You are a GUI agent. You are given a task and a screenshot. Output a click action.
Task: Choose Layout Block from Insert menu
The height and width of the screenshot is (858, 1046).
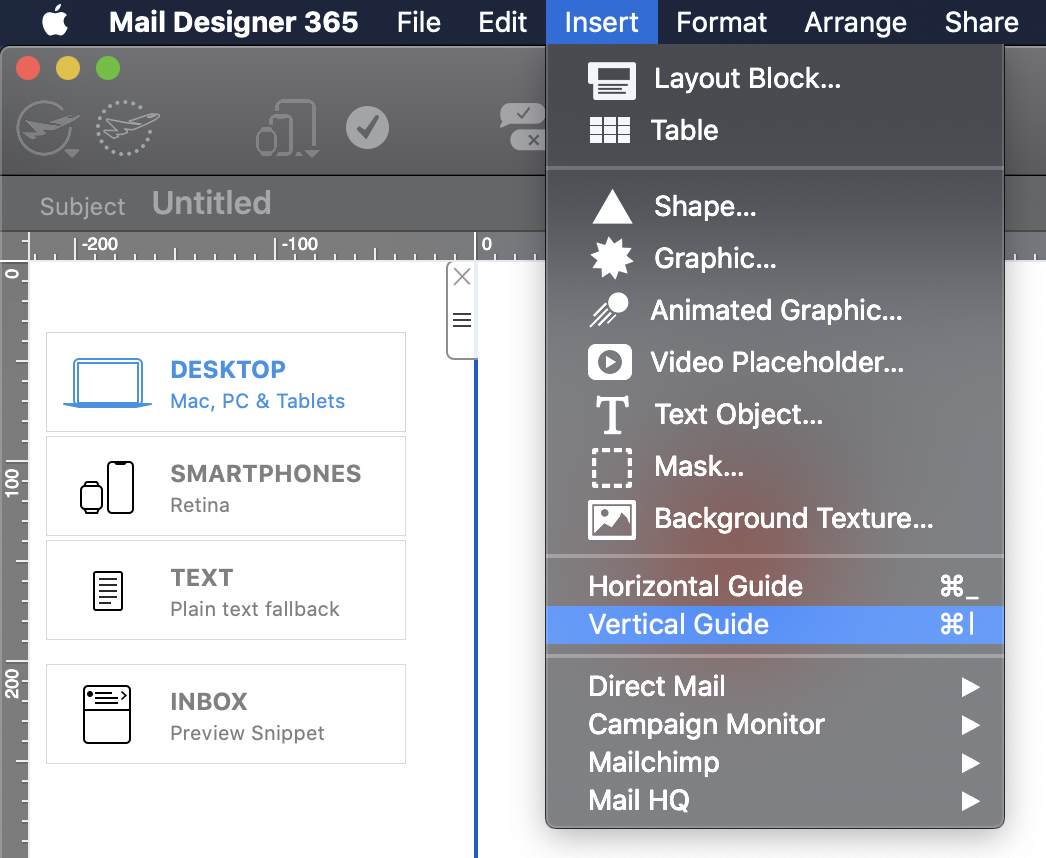pyautogui.click(x=774, y=79)
